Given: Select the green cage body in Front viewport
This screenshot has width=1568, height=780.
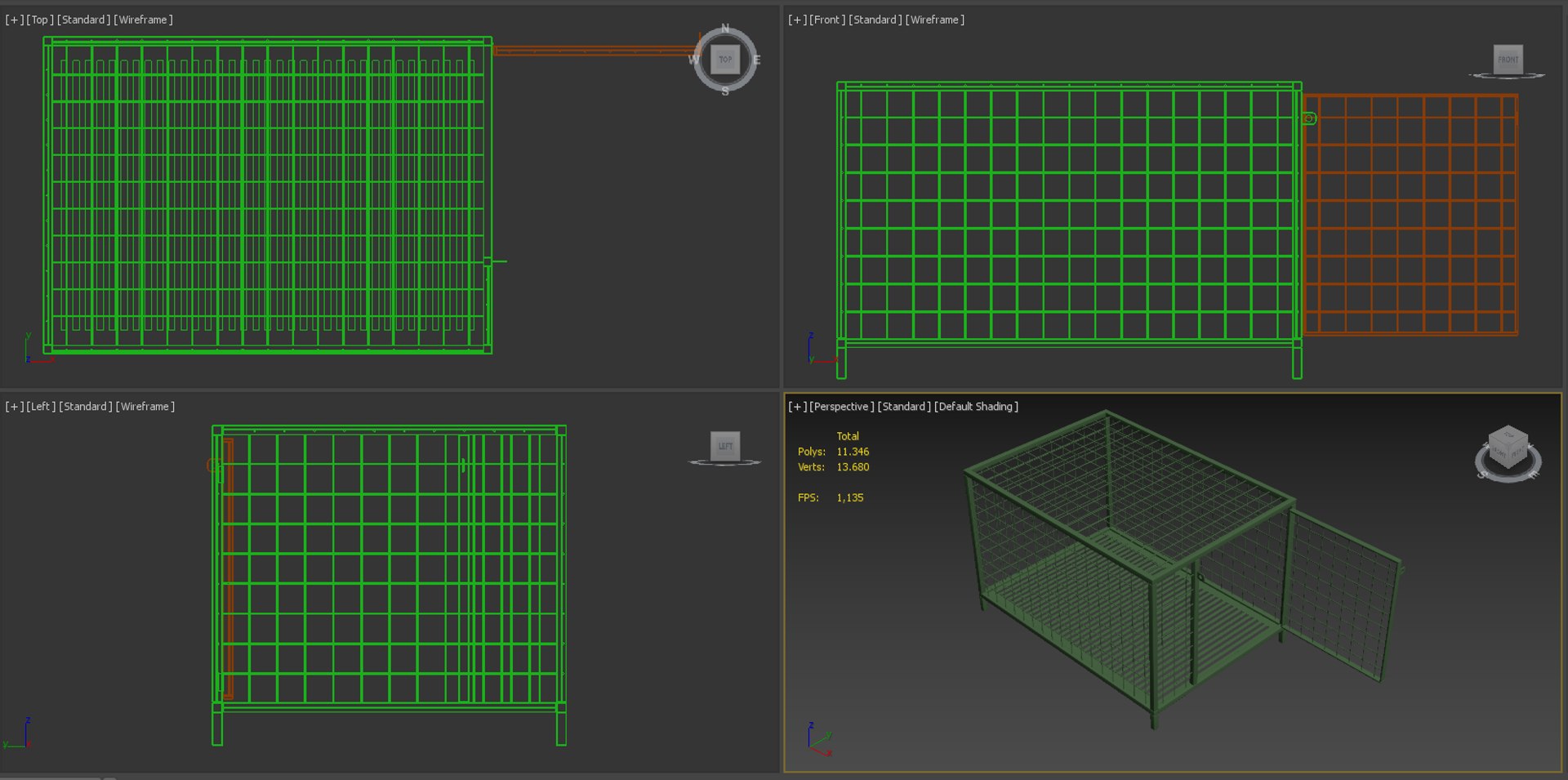Looking at the screenshot, I should point(1069,230).
